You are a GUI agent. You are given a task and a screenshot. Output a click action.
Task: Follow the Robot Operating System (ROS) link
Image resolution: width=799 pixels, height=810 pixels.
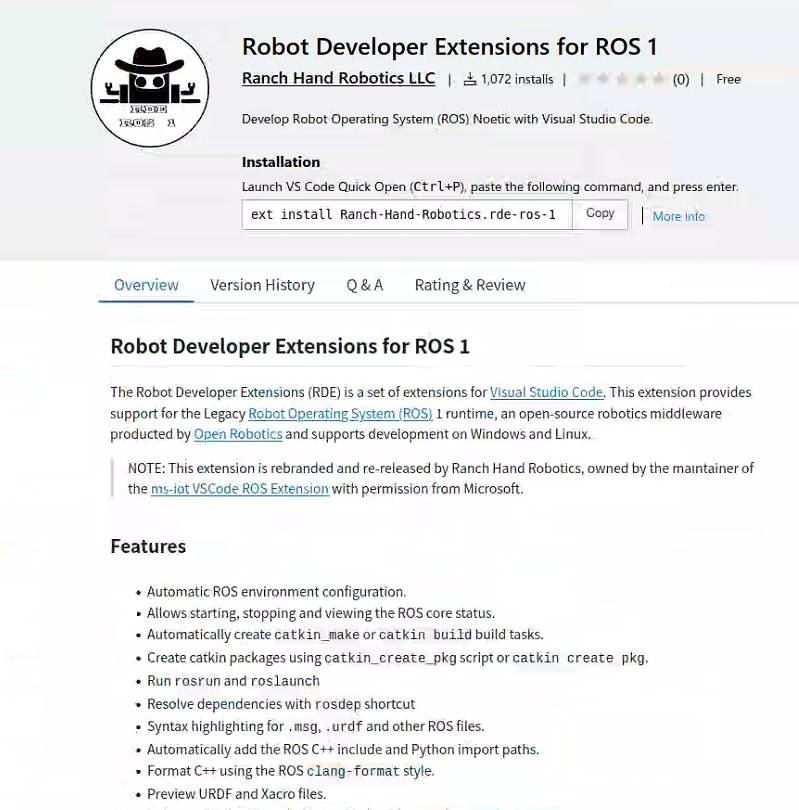coord(340,413)
